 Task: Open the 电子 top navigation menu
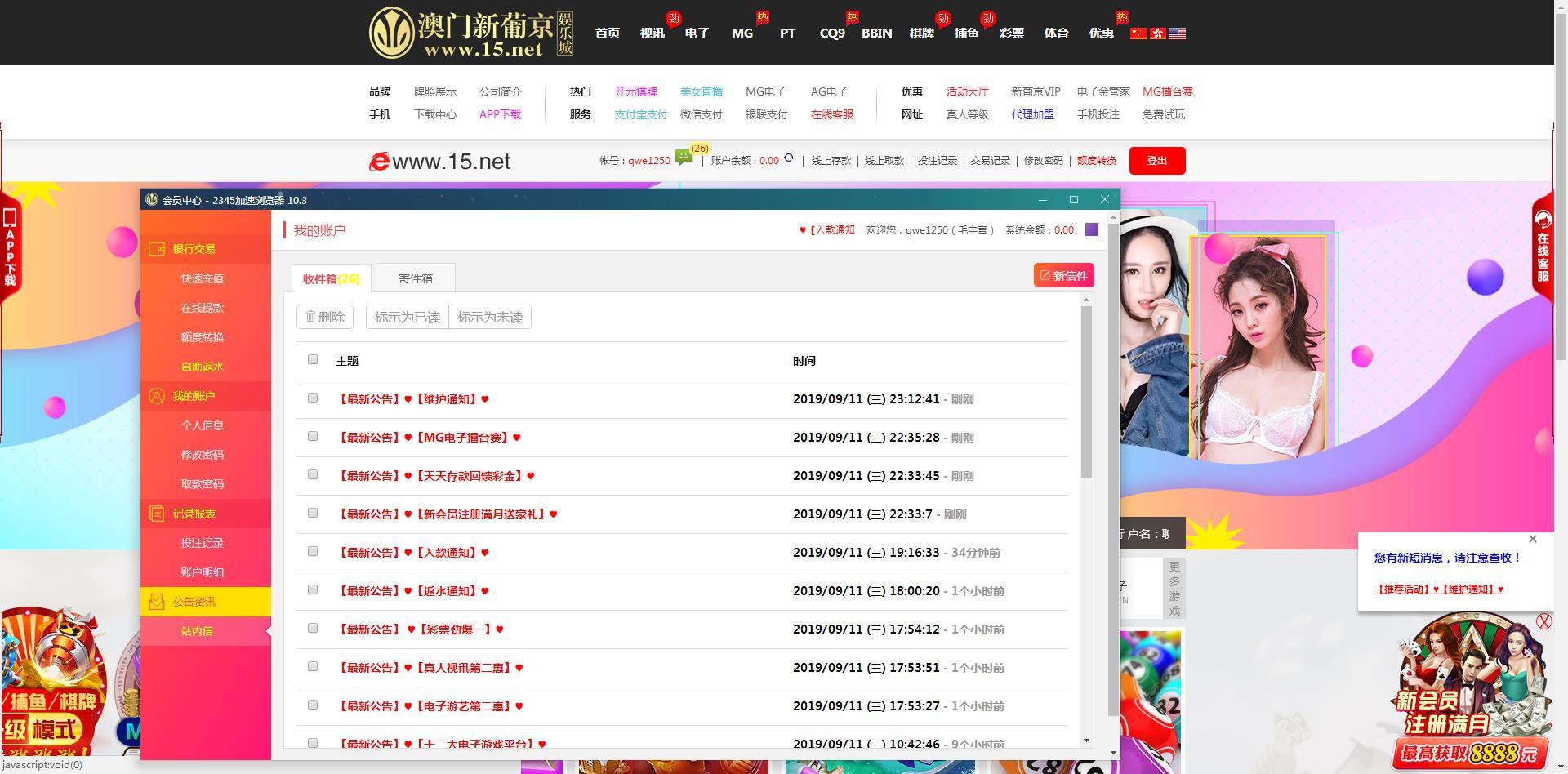[x=697, y=33]
